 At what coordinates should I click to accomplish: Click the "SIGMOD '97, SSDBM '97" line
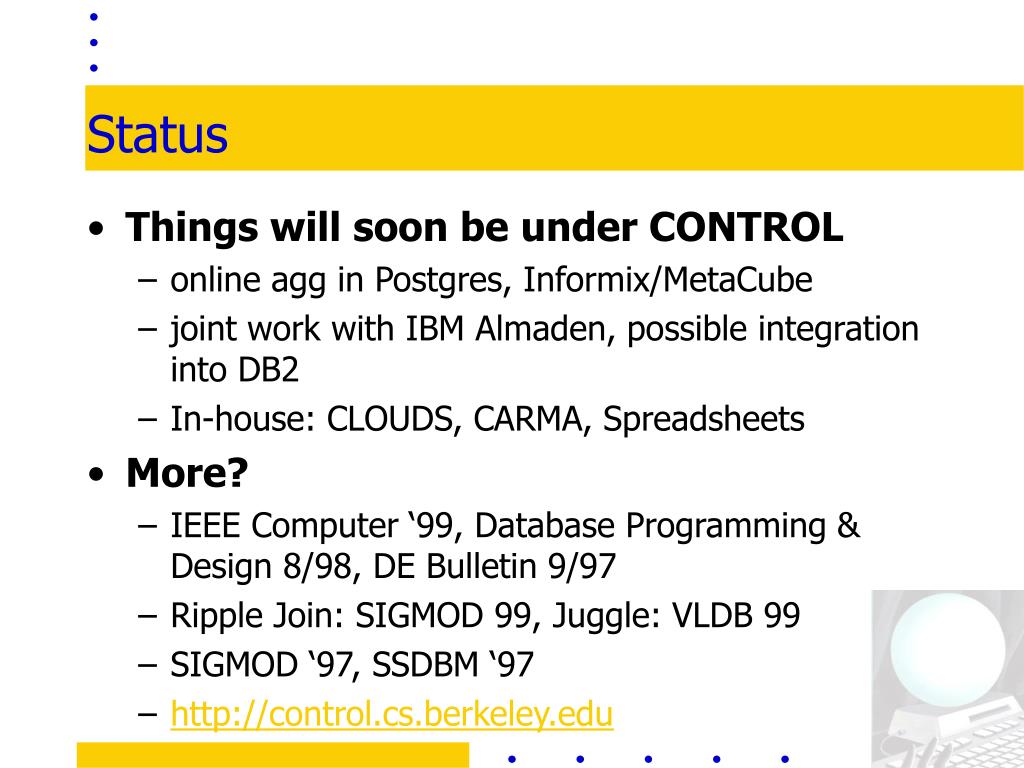tap(352, 665)
